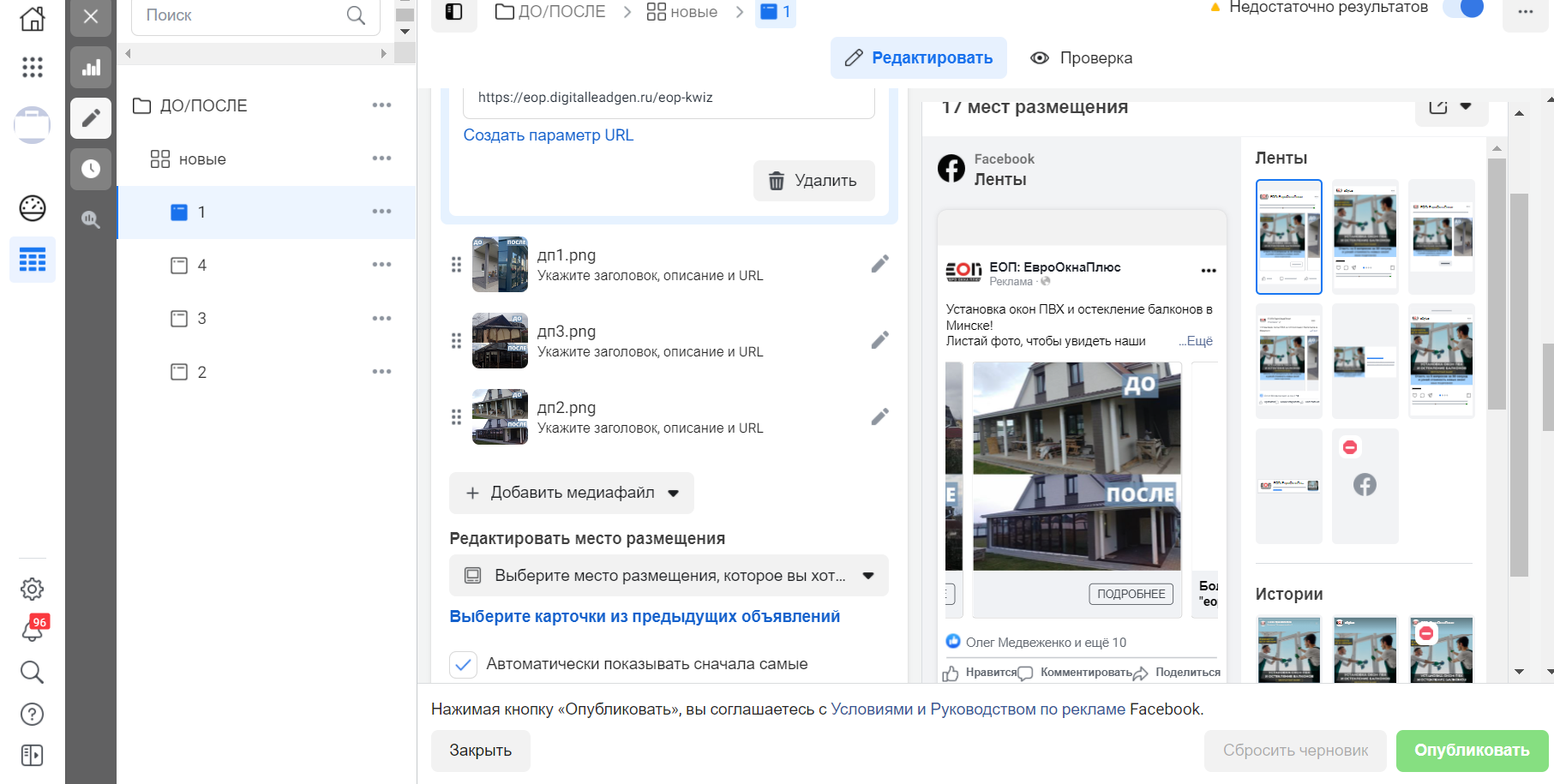Go to ДО/ПОСЛЕ in the breadcrumb
1554x784 pixels.
pyautogui.click(x=551, y=12)
